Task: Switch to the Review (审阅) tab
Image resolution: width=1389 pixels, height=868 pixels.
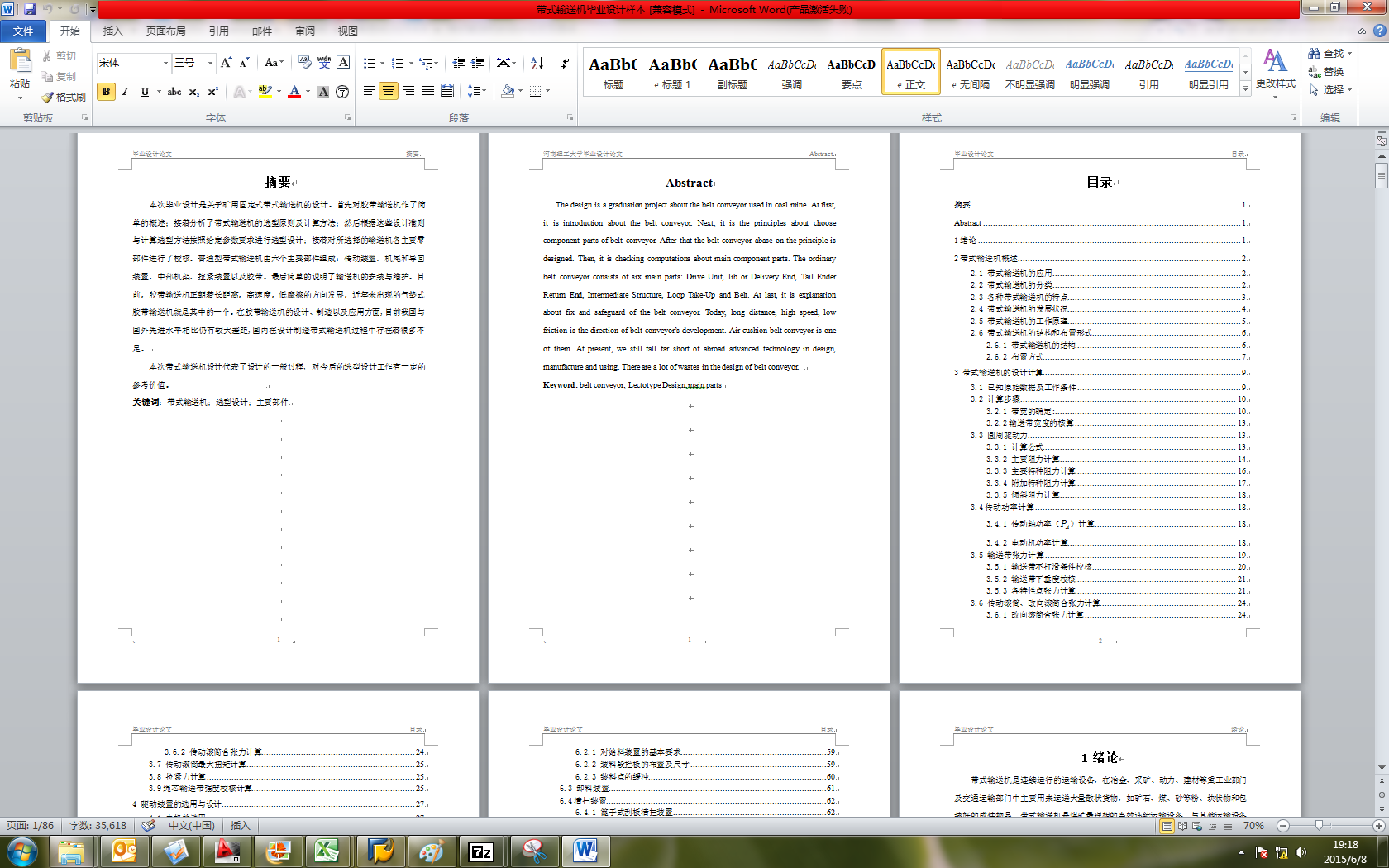Action: 305,31
